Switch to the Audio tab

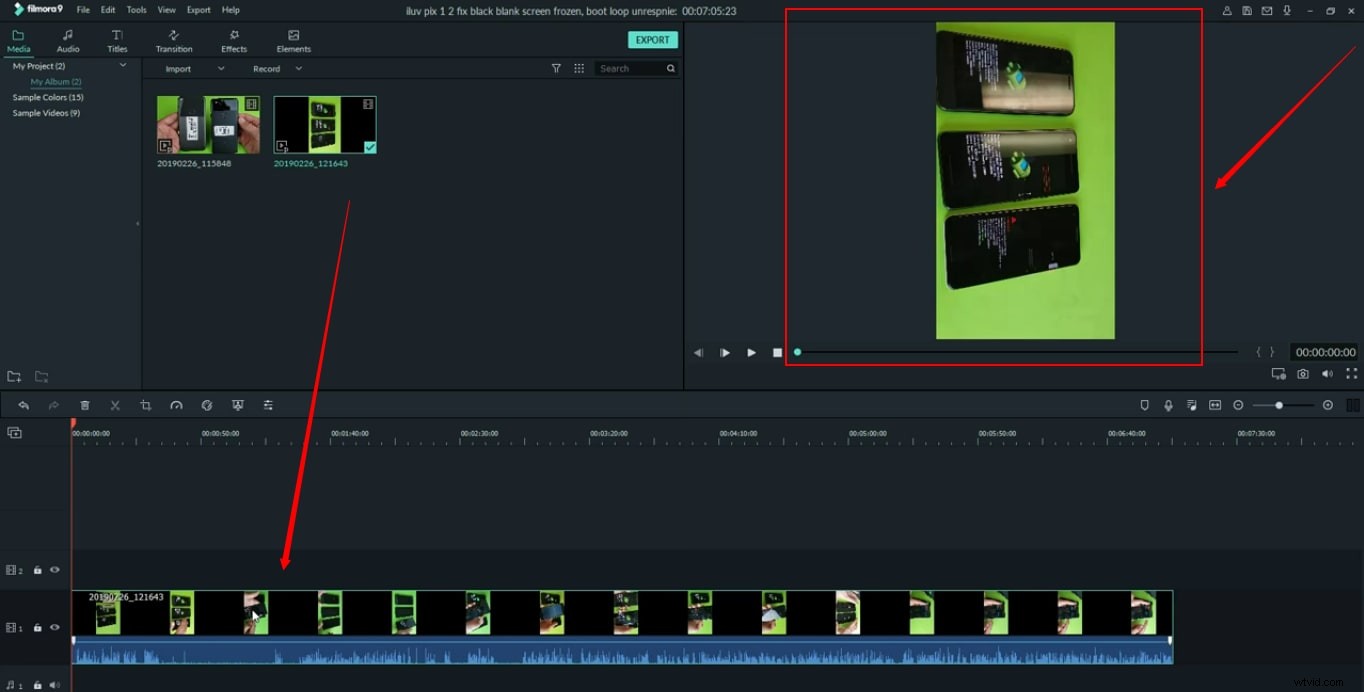pos(67,40)
